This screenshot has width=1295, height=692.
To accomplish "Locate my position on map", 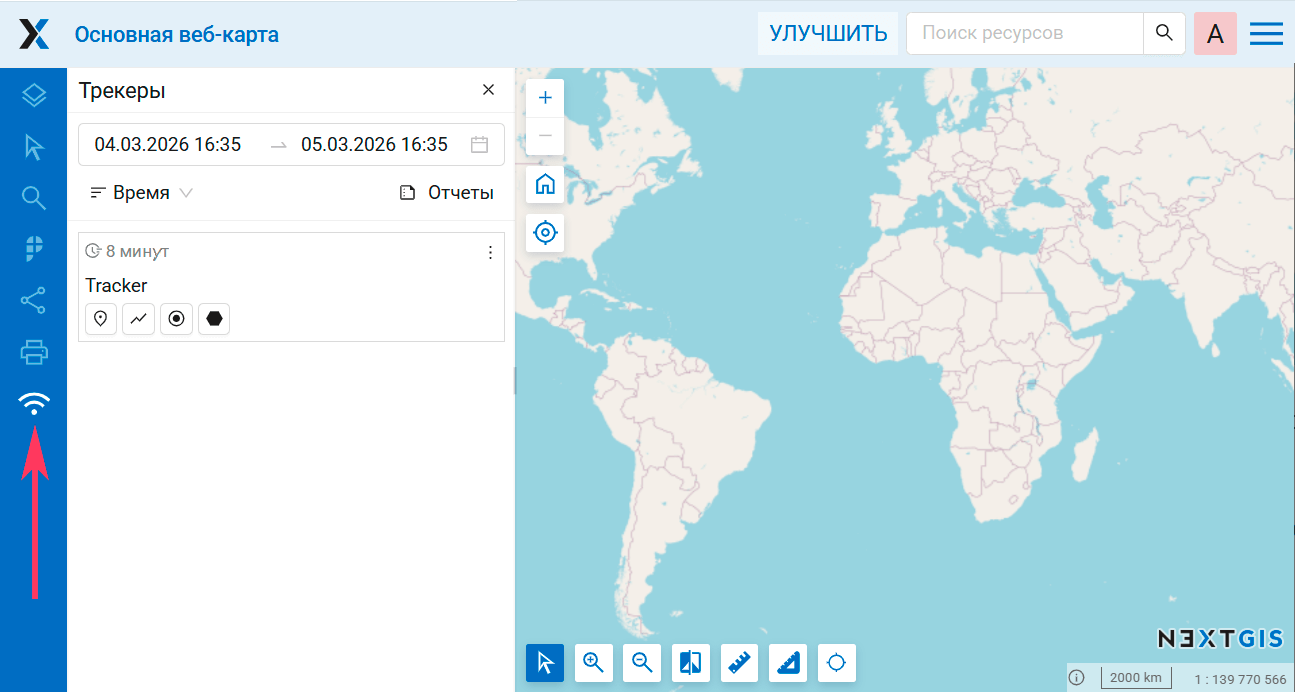I will [545, 233].
